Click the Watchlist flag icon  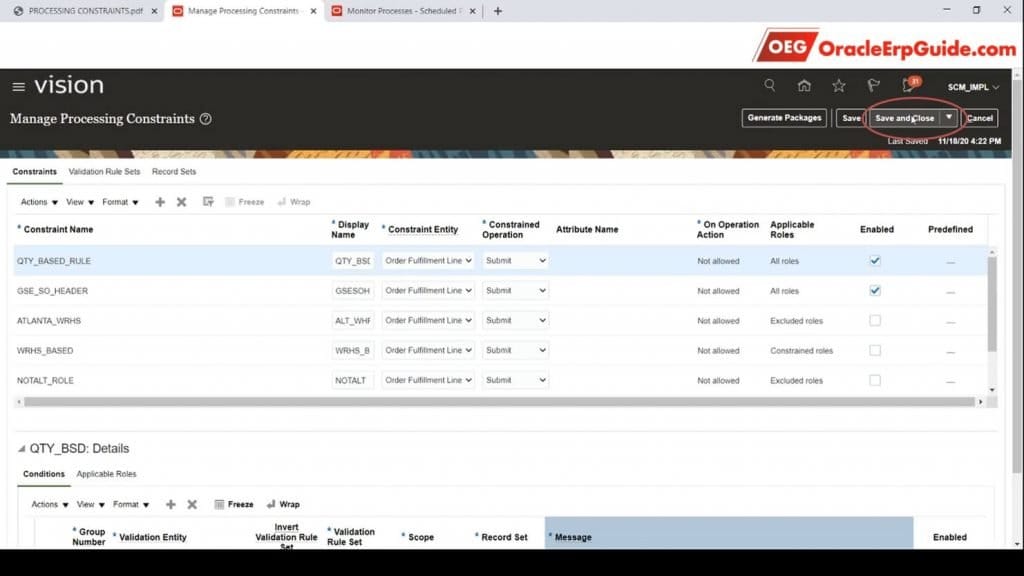(x=875, y=86)
